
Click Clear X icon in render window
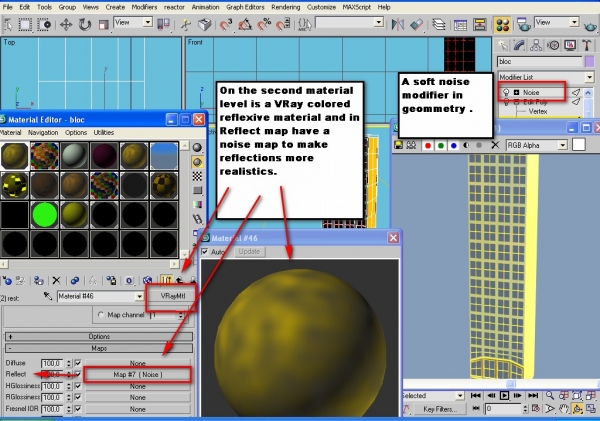(x=495, y=145)
